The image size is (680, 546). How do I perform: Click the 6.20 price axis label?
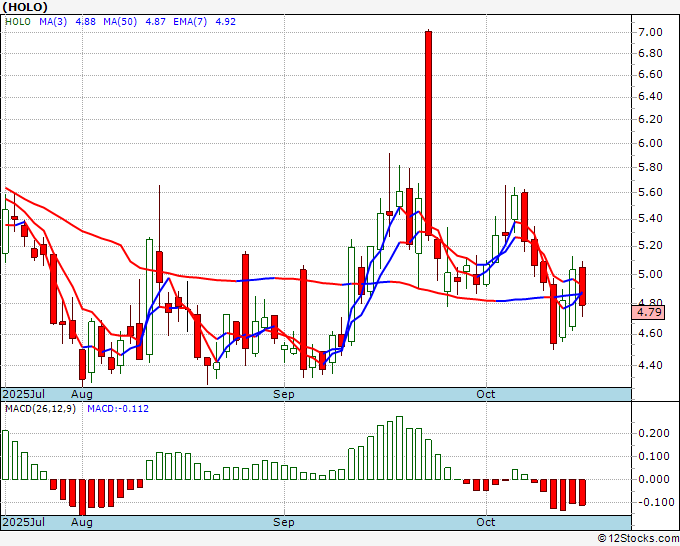650,119
